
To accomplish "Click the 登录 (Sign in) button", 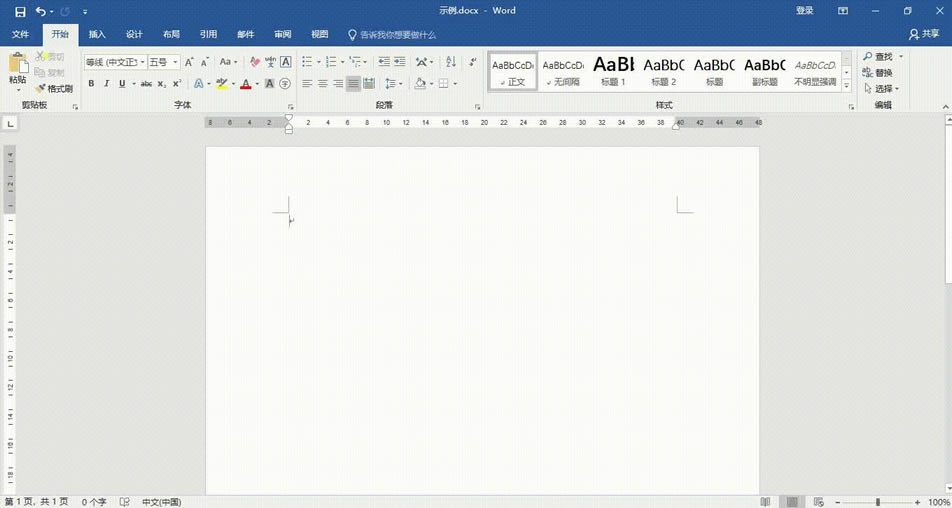I will 804,11.
